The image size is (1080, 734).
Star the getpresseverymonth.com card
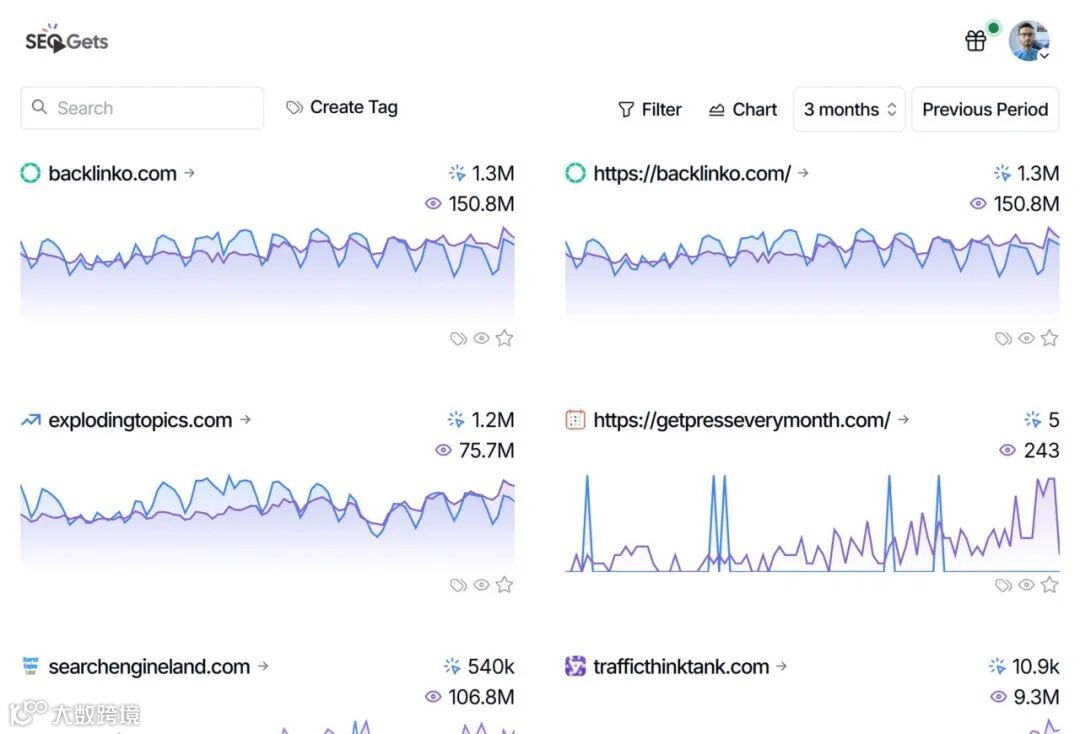(1049, 585)
